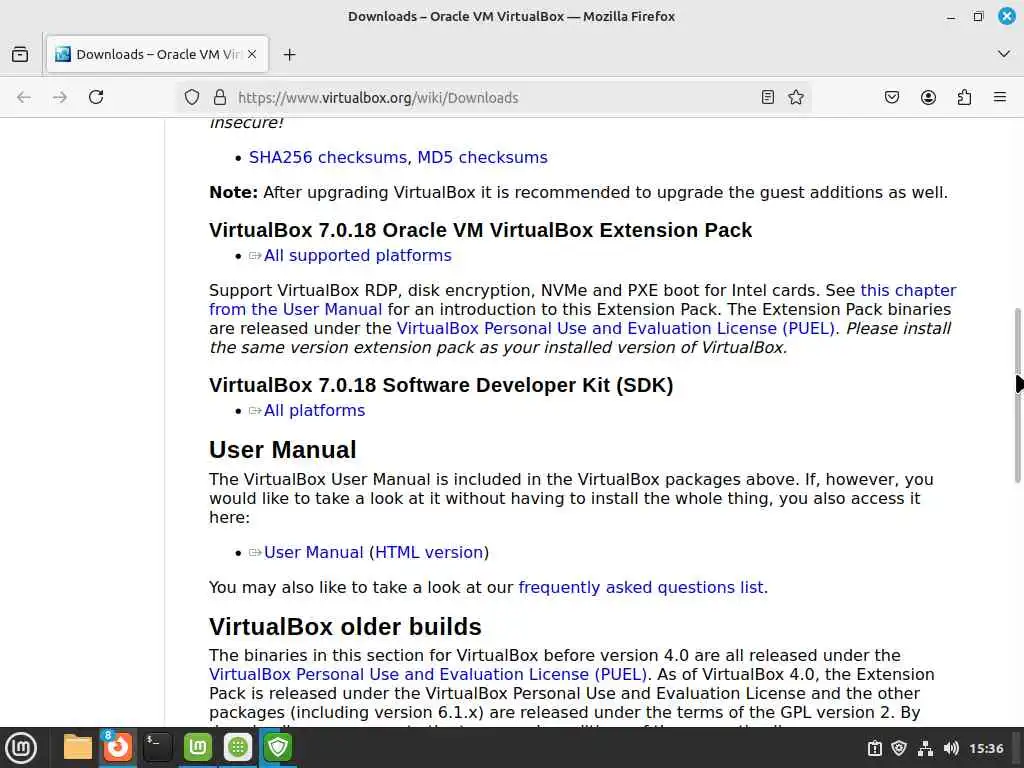Open the Firefox View icon left of tabs
The image size is (1024, 768).
coord(20,54)
